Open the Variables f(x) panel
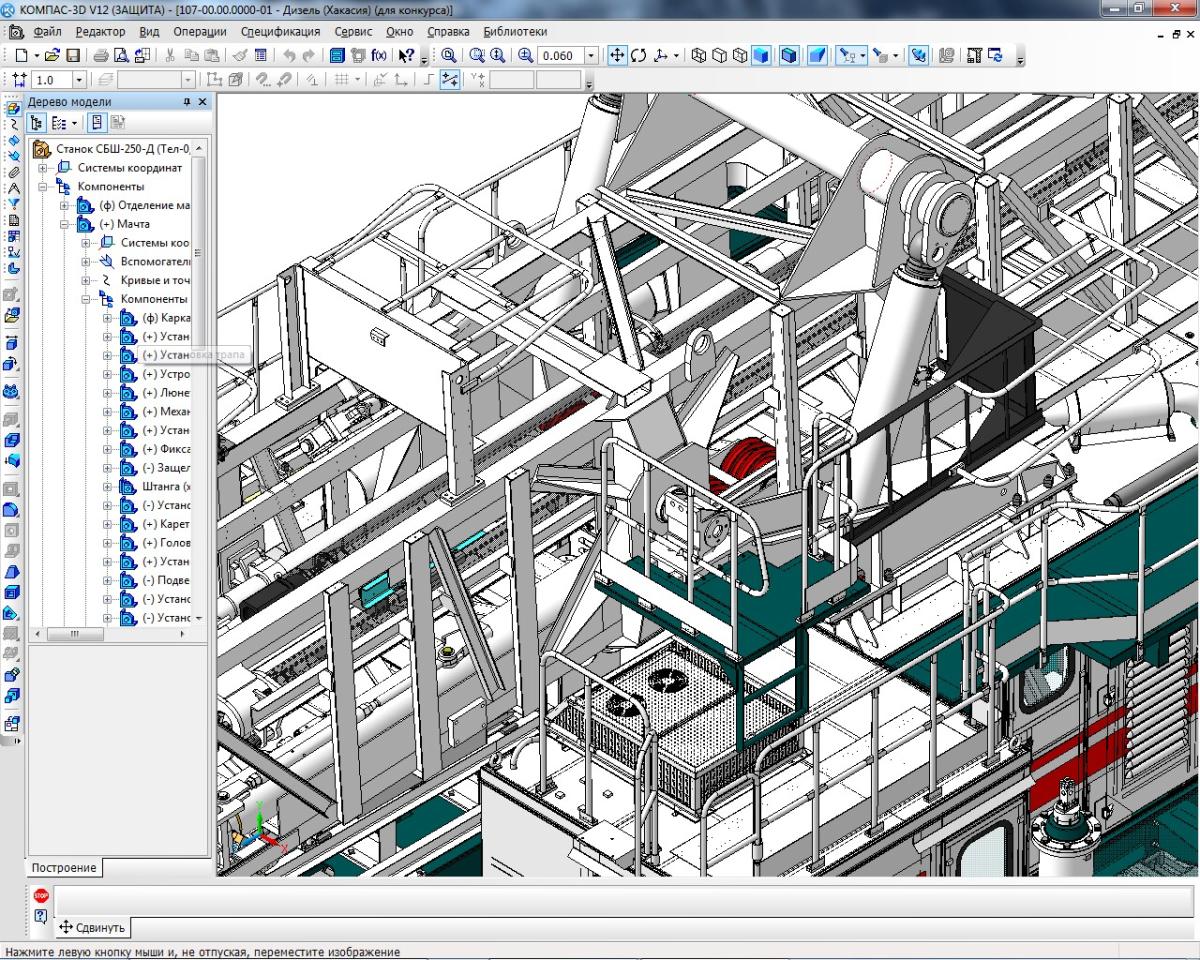Viewport: 1200px width, 960px height. [380, 56]
